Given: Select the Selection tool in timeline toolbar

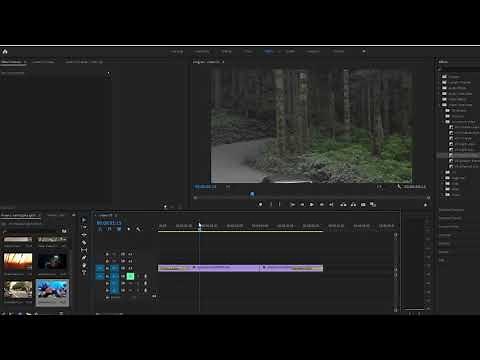Looking at the screenshot, I should point(84,220).
